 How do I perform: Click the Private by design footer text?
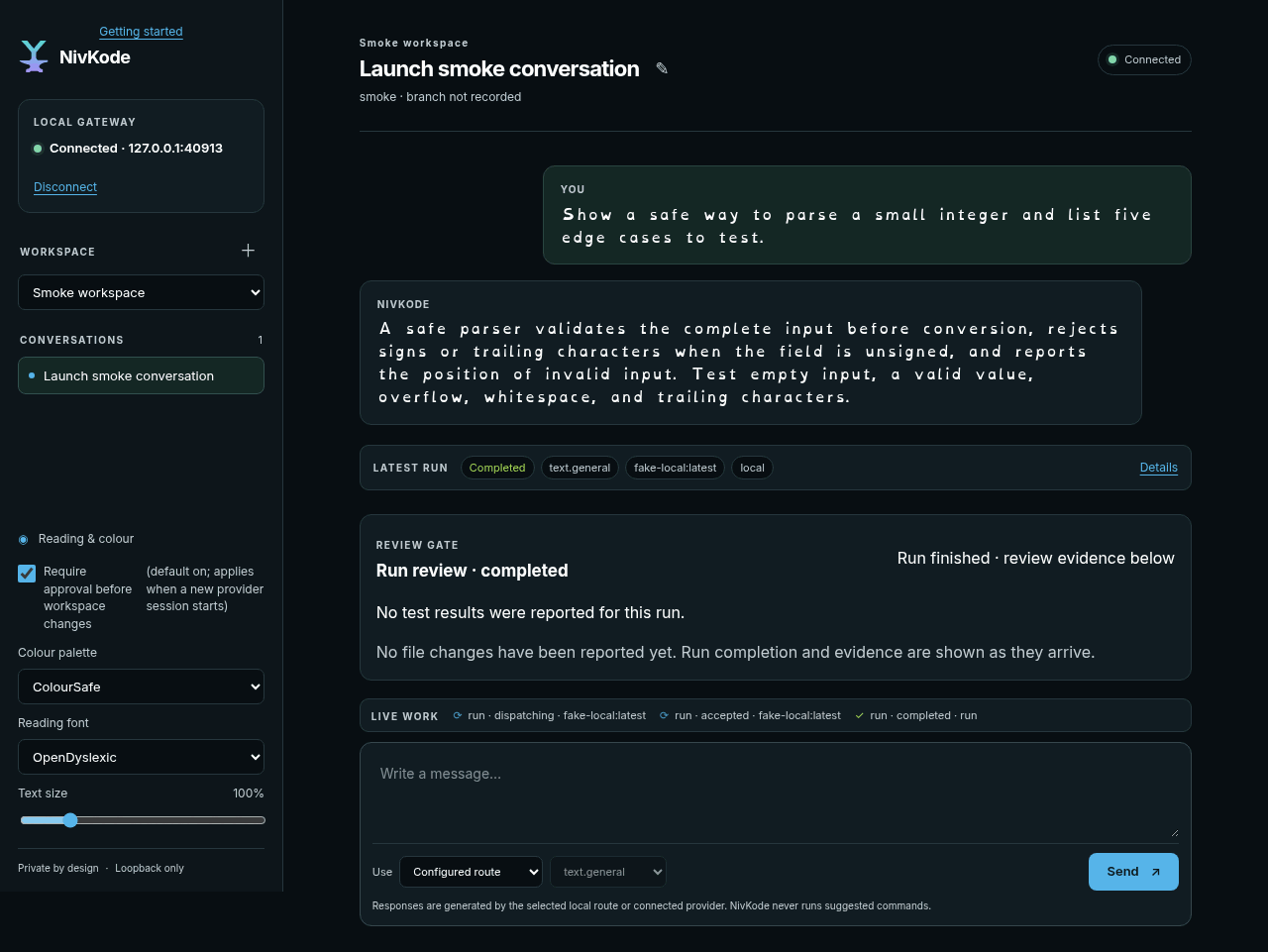point(58,869)
